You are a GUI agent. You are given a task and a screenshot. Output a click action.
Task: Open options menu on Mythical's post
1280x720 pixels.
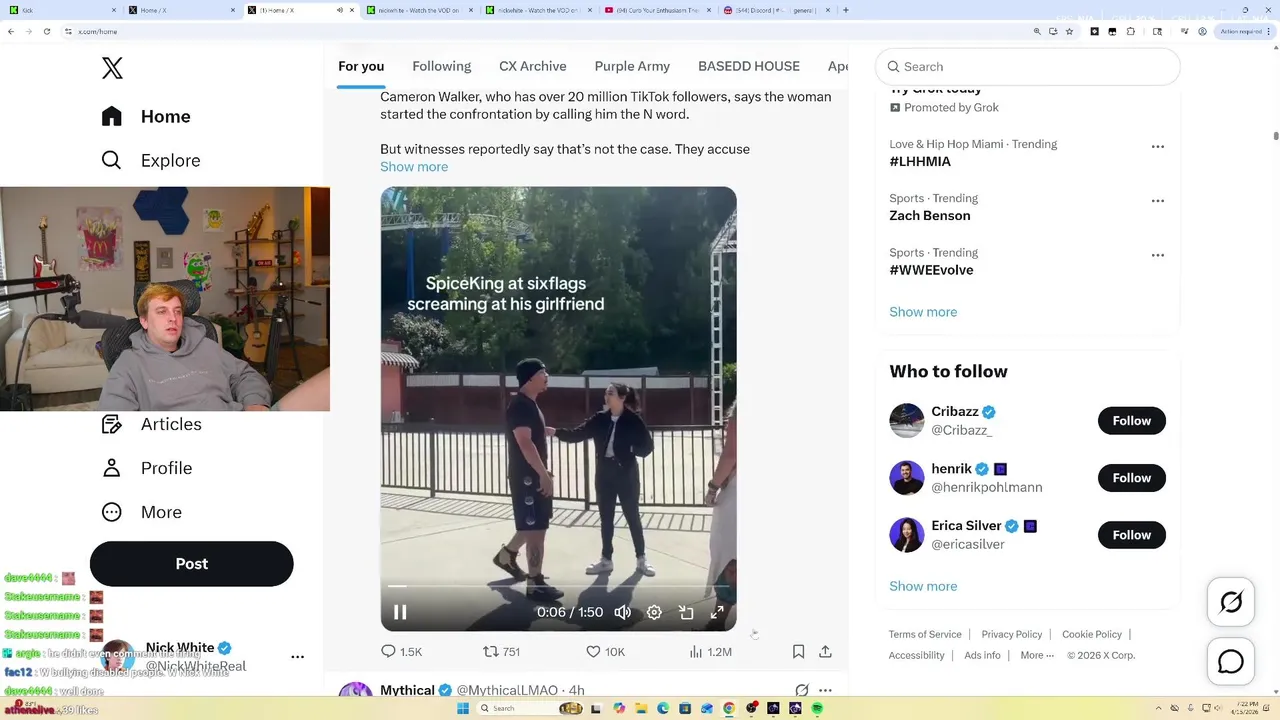[x=825, y=690]
